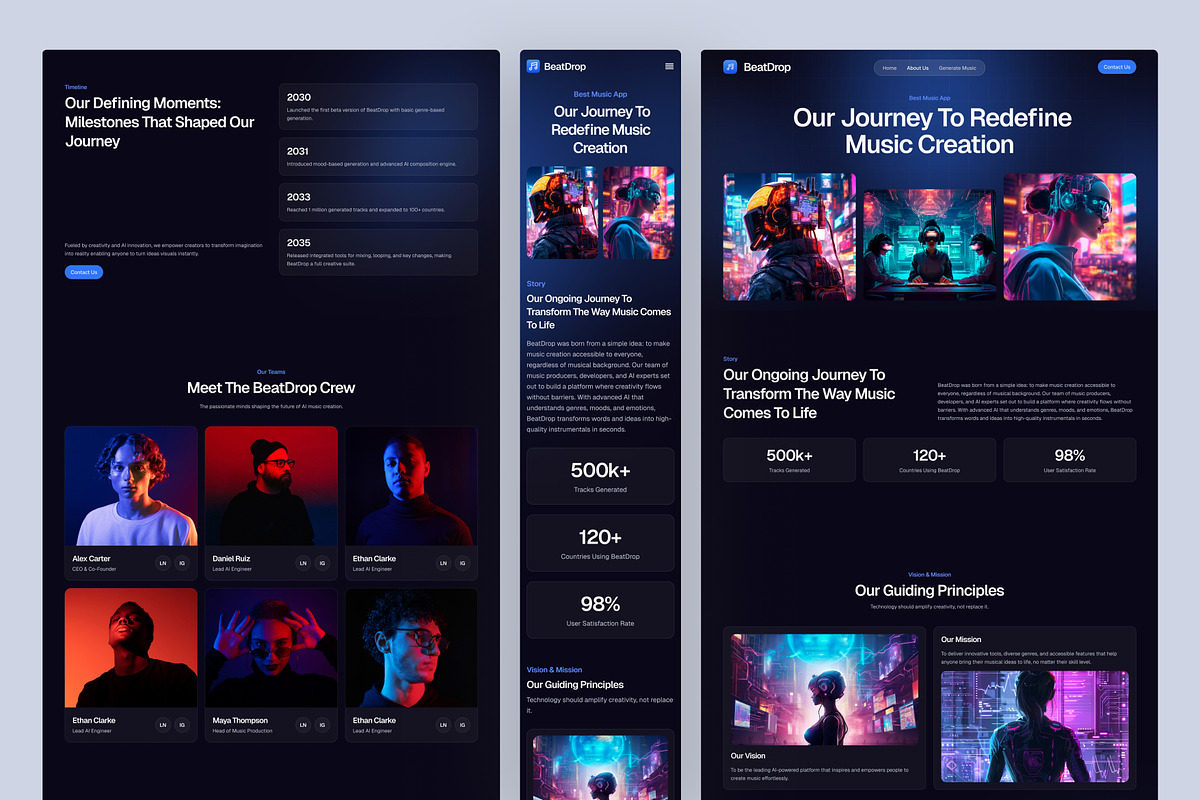Click Maya Thompson's portrait photo
This screenshot has height=800, width=1200.
point(271,648)
